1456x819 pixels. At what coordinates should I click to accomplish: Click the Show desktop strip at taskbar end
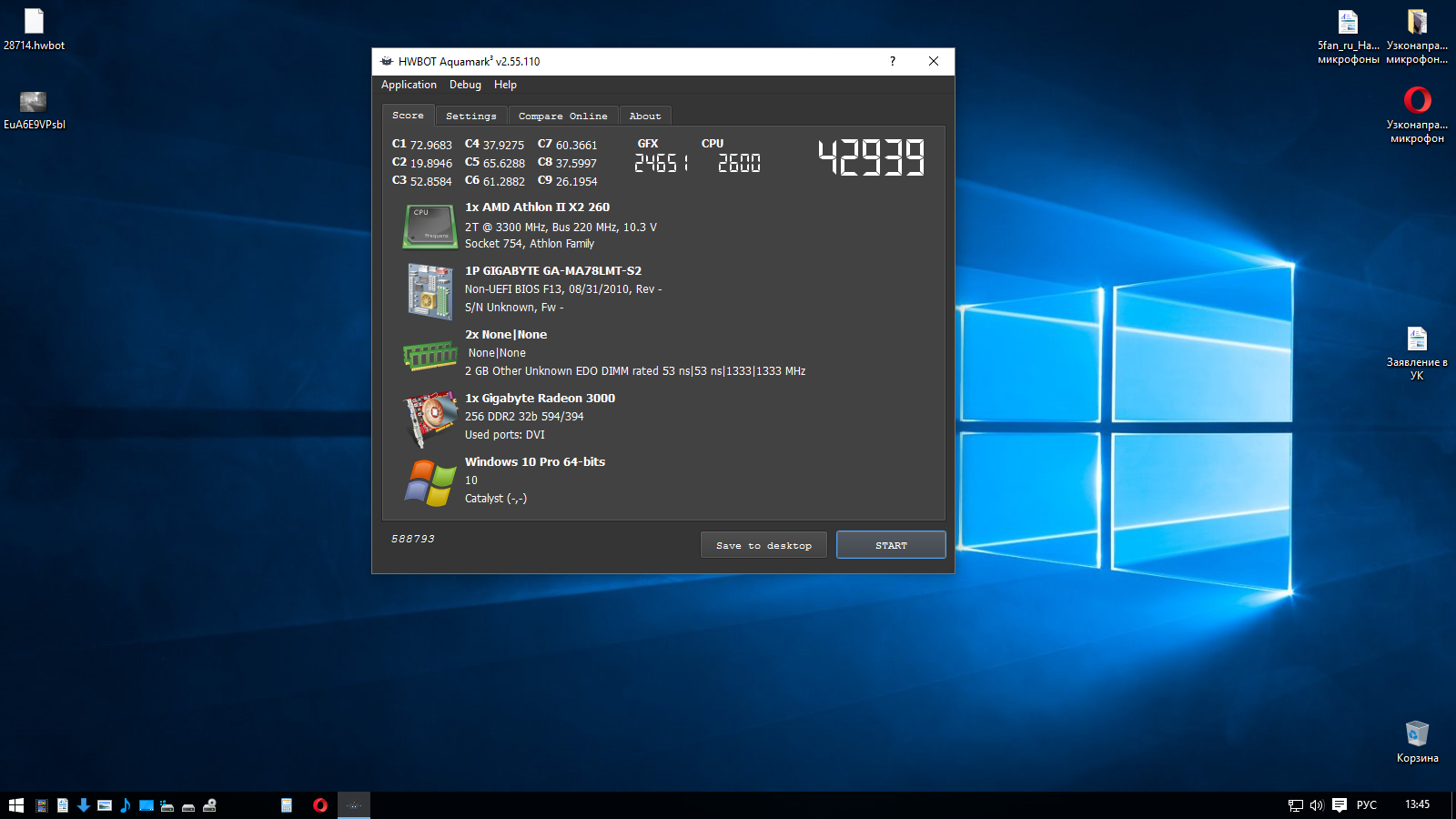pos(1453,805)
